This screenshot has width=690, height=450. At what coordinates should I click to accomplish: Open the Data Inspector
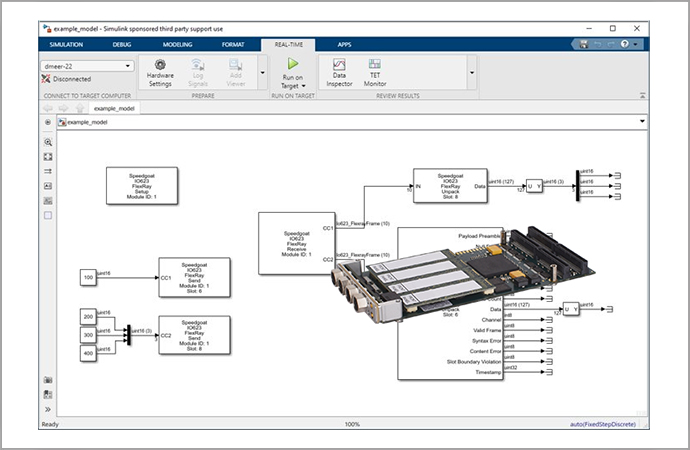[339, 73]
